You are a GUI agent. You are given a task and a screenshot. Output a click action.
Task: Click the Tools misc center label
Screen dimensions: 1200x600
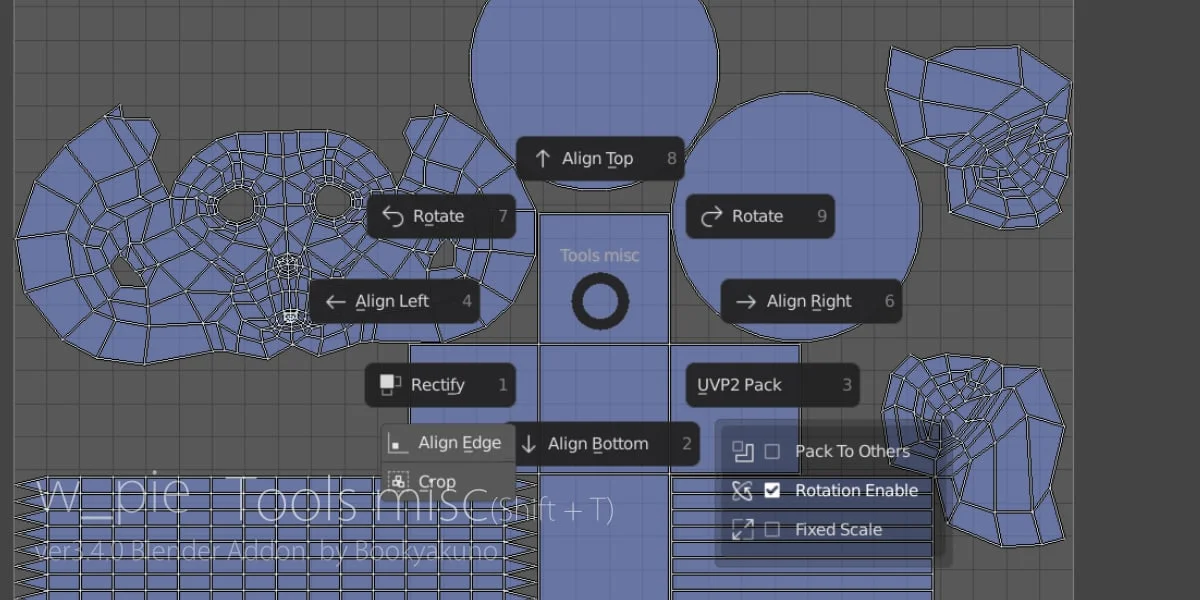pyautogui.click(x=599, y=255)
